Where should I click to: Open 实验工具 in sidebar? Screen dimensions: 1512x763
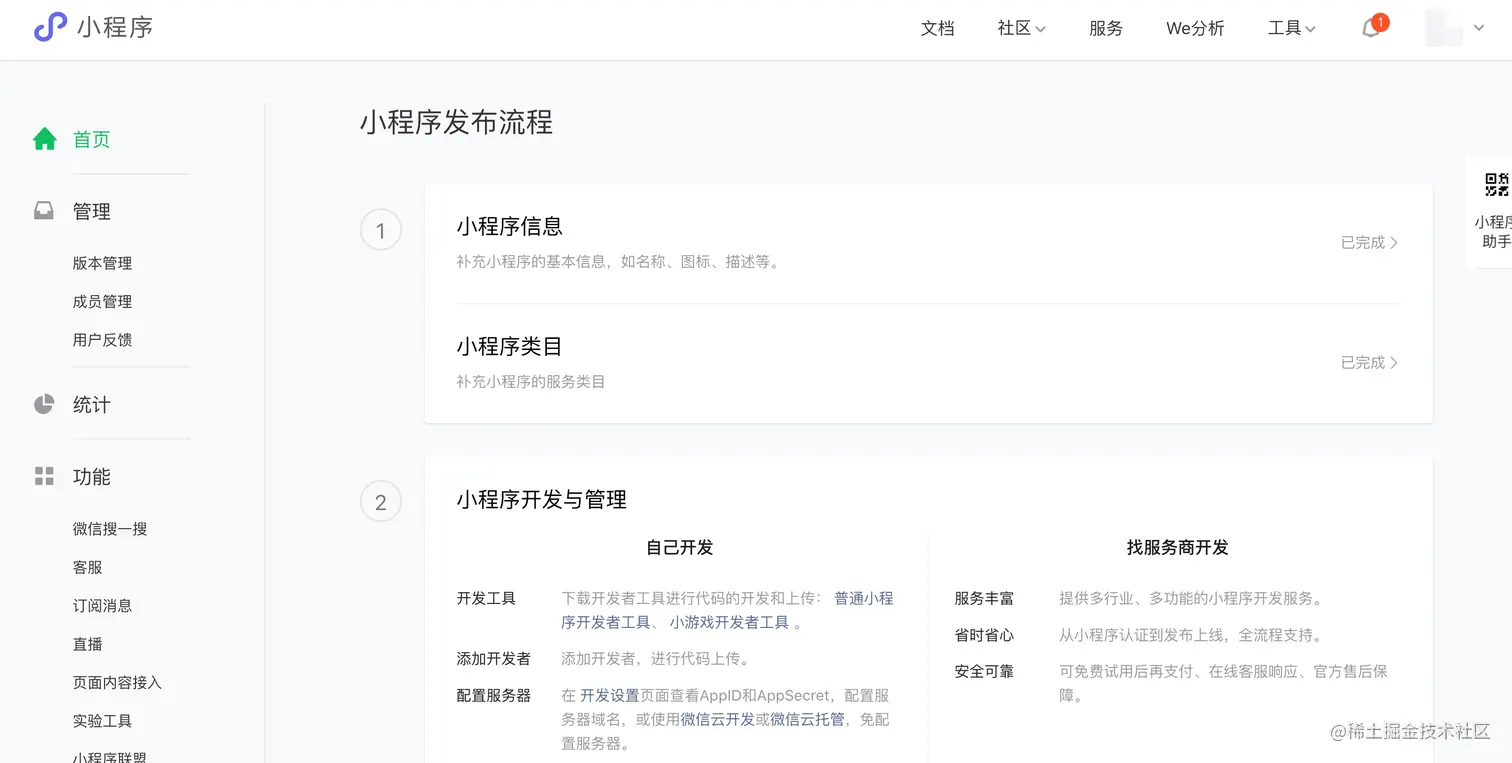click(x=102, y=720)
